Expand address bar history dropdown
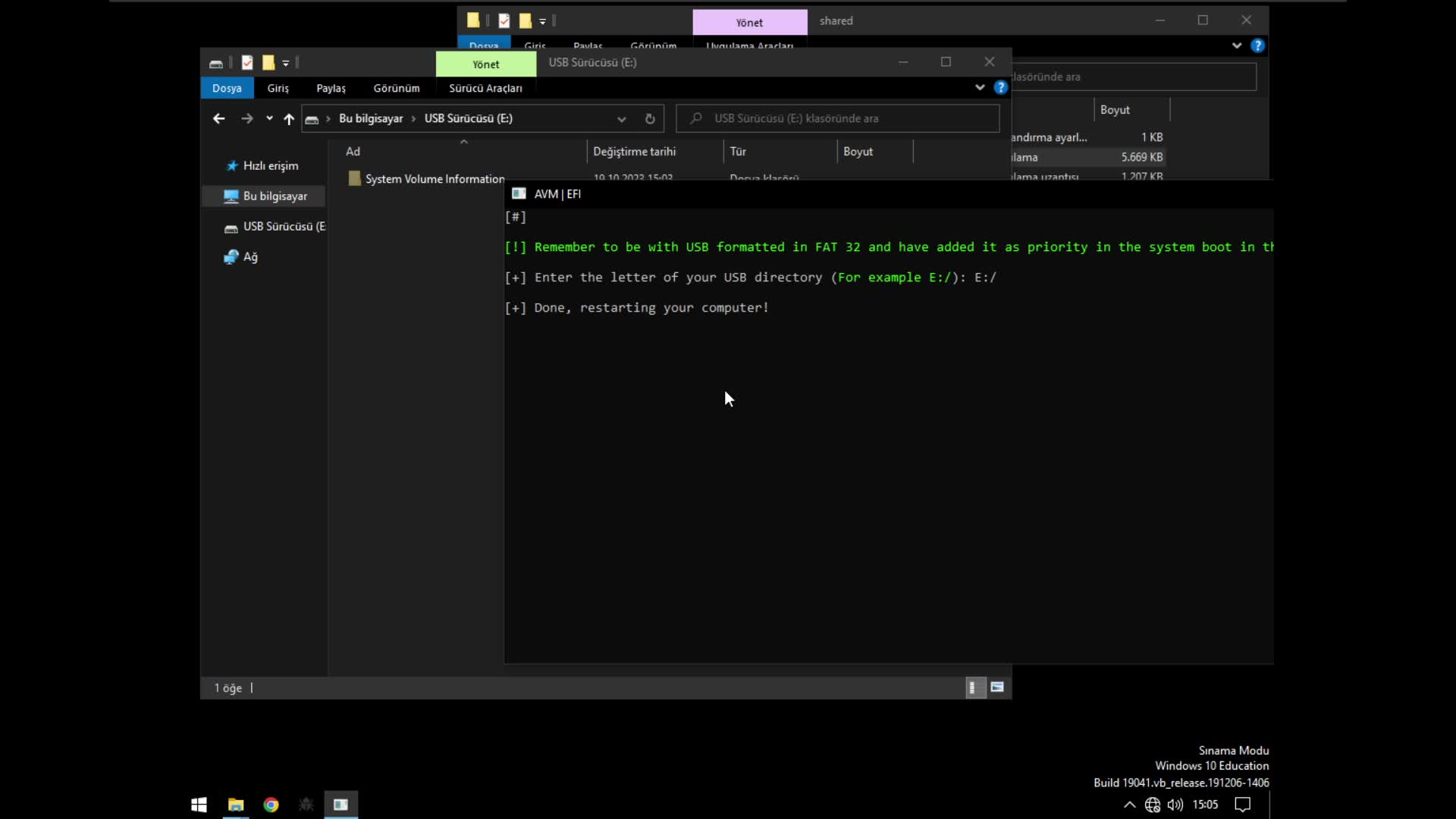Viewport: 1456px width, 819px height. click(x=622, y=118)
